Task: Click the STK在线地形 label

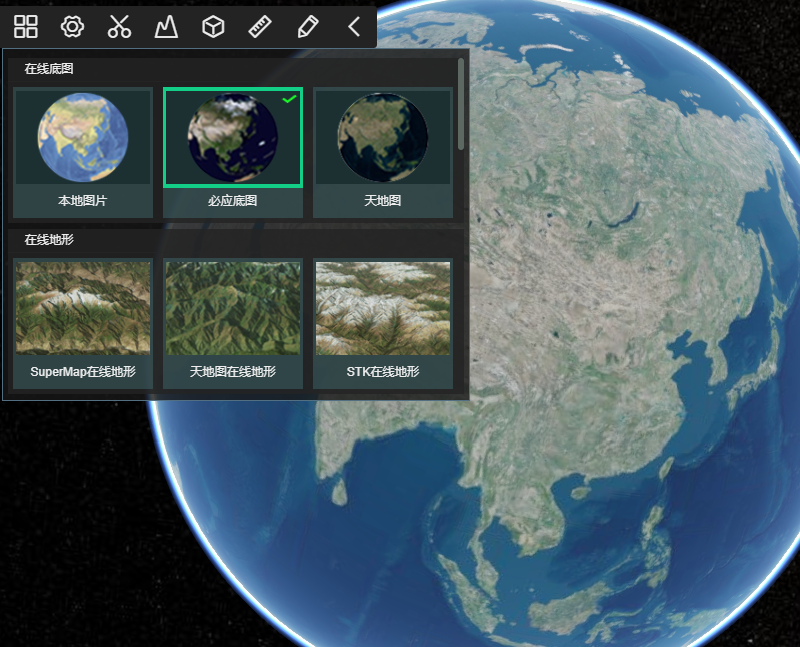Action: pyautogui.click(x=383, y=371)
